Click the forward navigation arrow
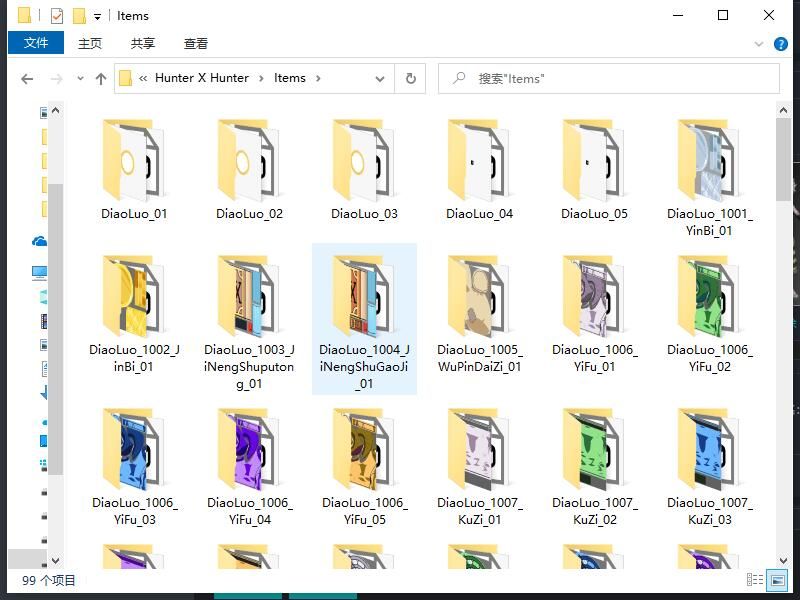Screen dimensions: 800x600 pos(56,79)
